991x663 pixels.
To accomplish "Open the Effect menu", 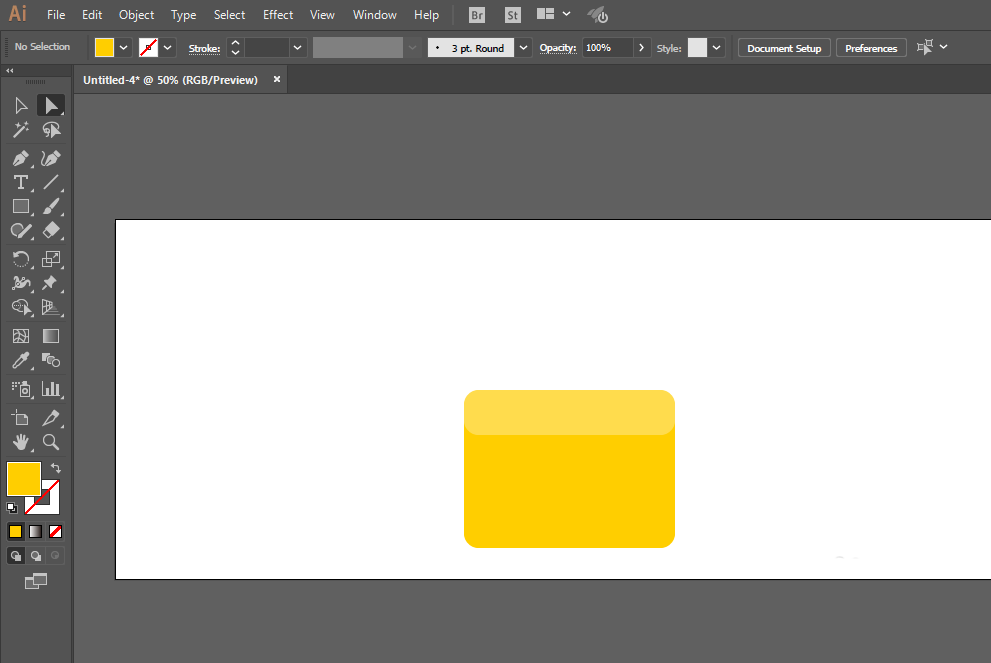I will (x=278, y=15).
